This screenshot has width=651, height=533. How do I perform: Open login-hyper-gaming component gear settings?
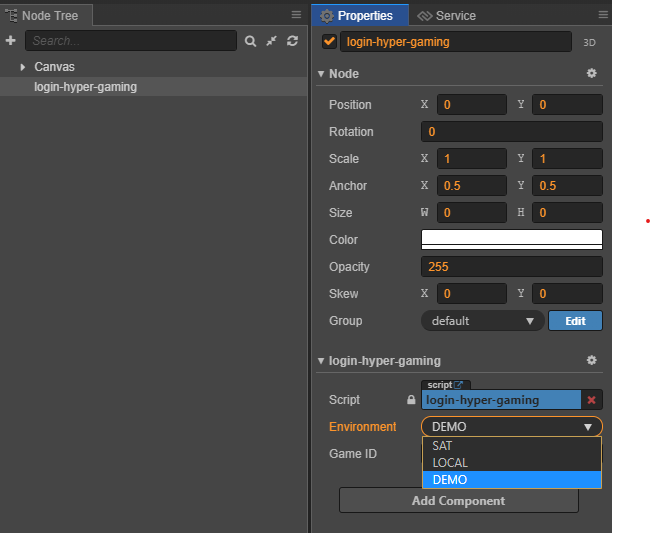click(591, 360)
